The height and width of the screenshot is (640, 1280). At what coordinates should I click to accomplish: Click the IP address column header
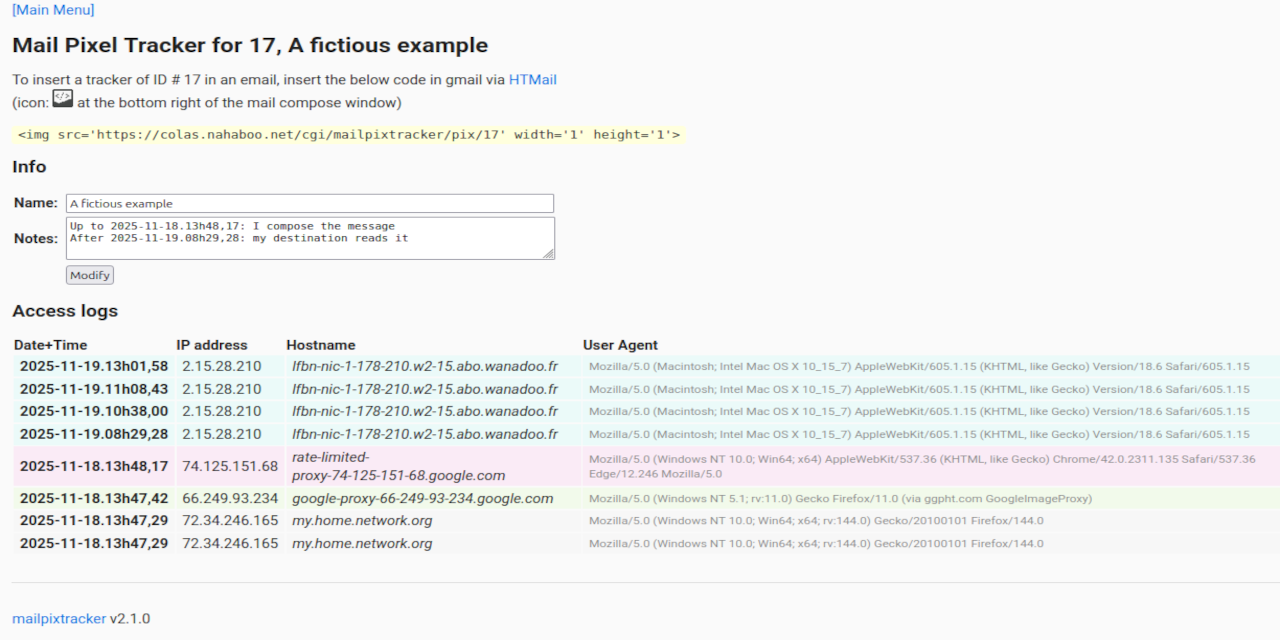click(212, 345)
